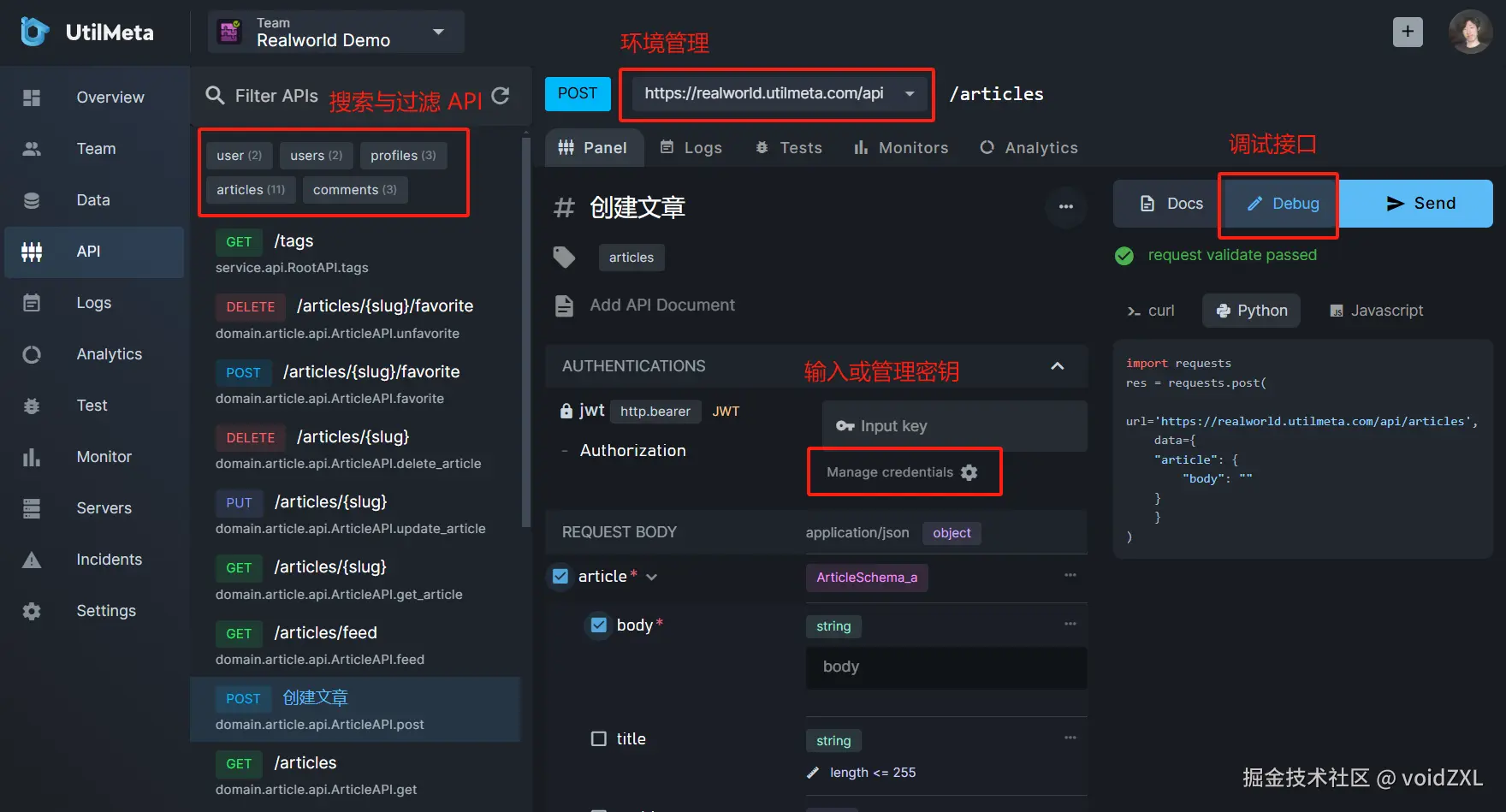Open the options dots for the article field
Viewport: 1506px width, 812px height.
coord(1070,575)
